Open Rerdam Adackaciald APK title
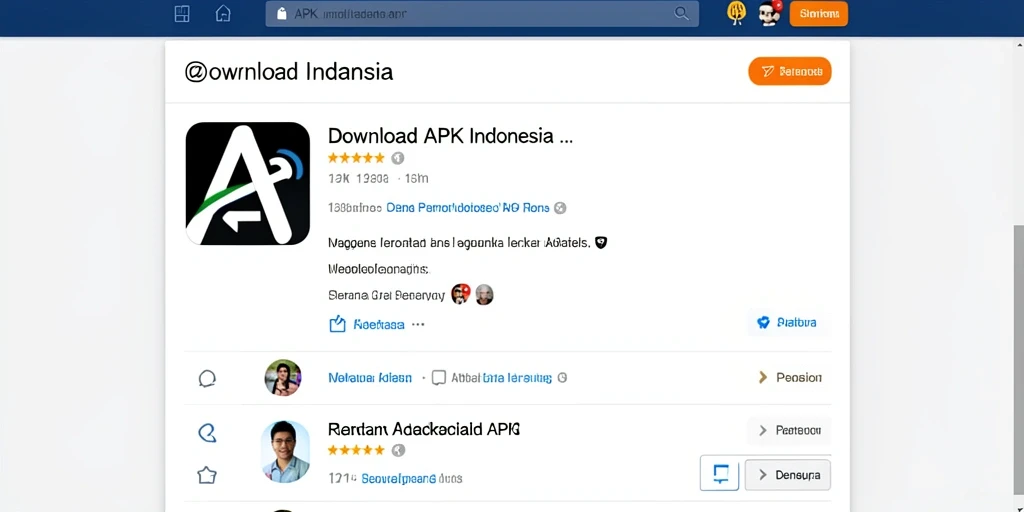 (424, 429)
